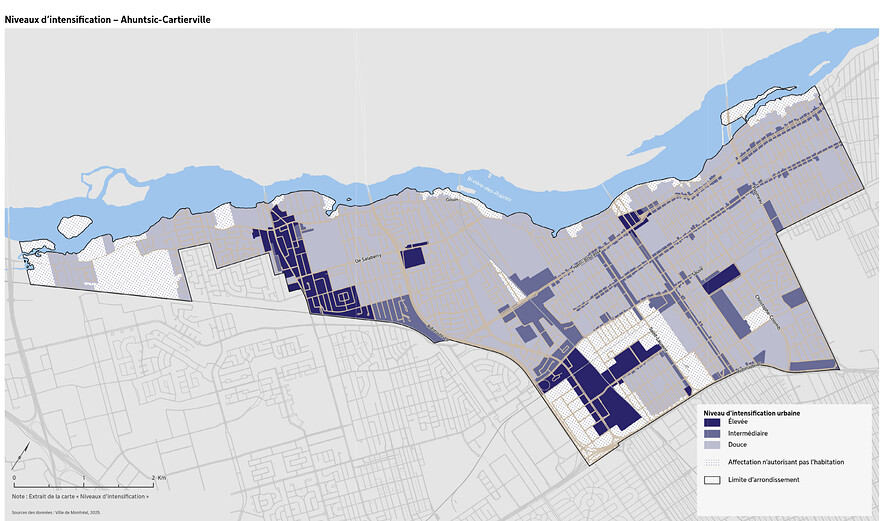Click the isolated dark square near De Salaberry

pyautogui.click(x=413, y=257)
